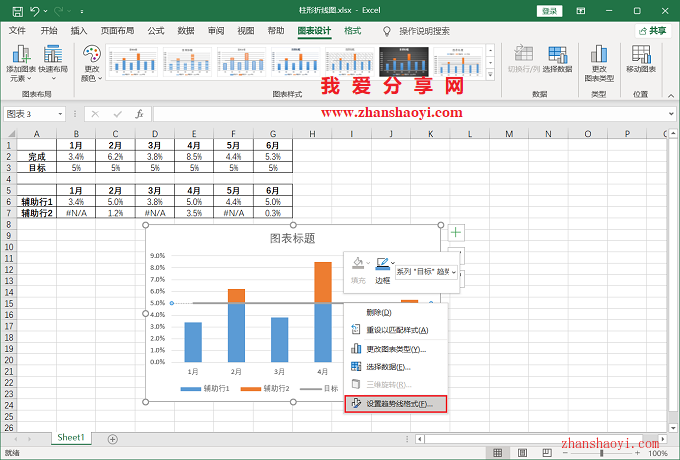
Task: Expand the chart styles gallery
Action: tap(490, 75)
